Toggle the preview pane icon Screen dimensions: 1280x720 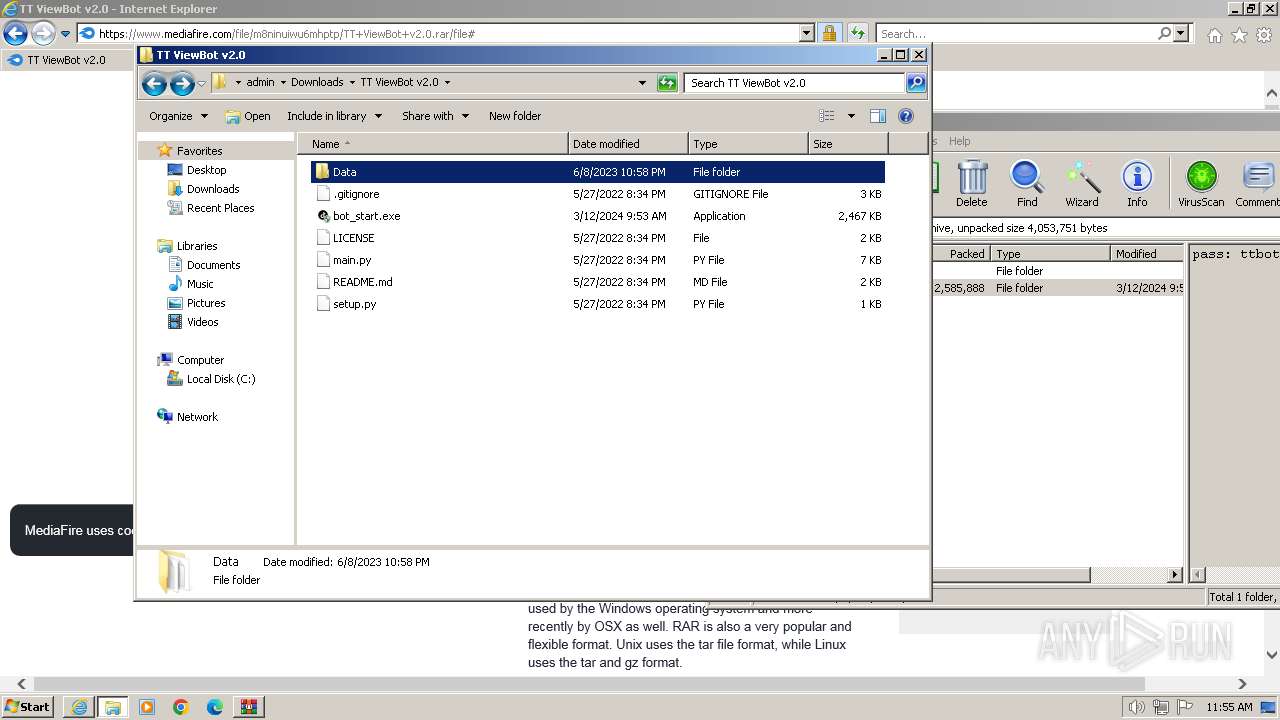(878, 116)
